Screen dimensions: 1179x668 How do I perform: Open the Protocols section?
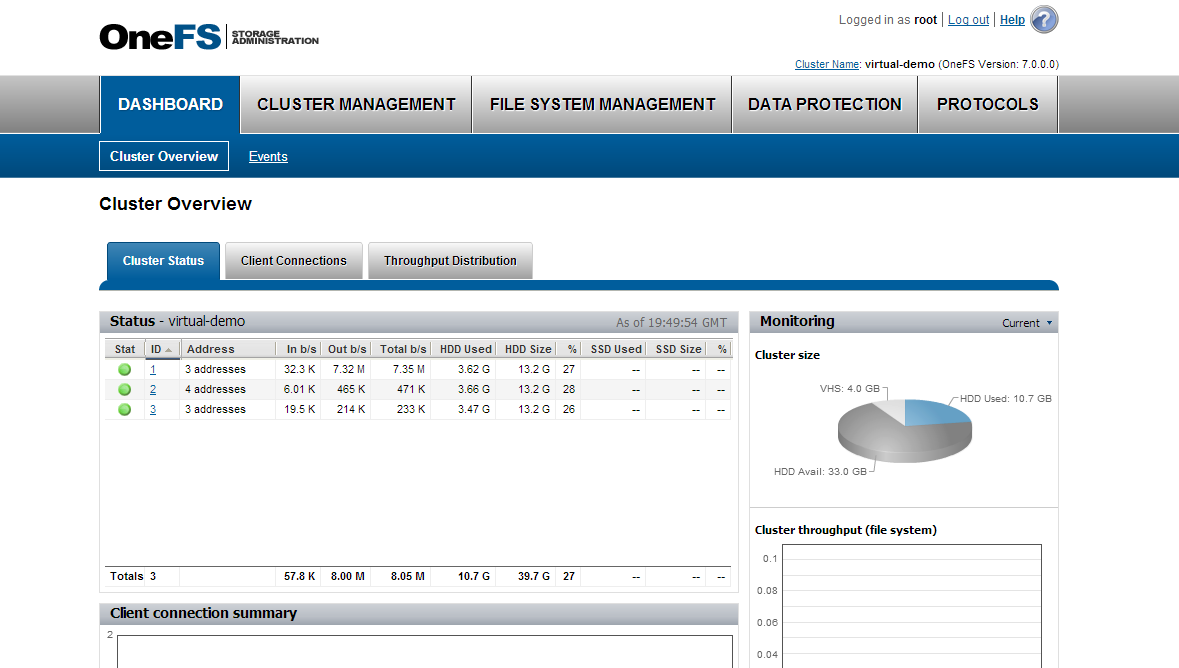(x=987, y=104)
